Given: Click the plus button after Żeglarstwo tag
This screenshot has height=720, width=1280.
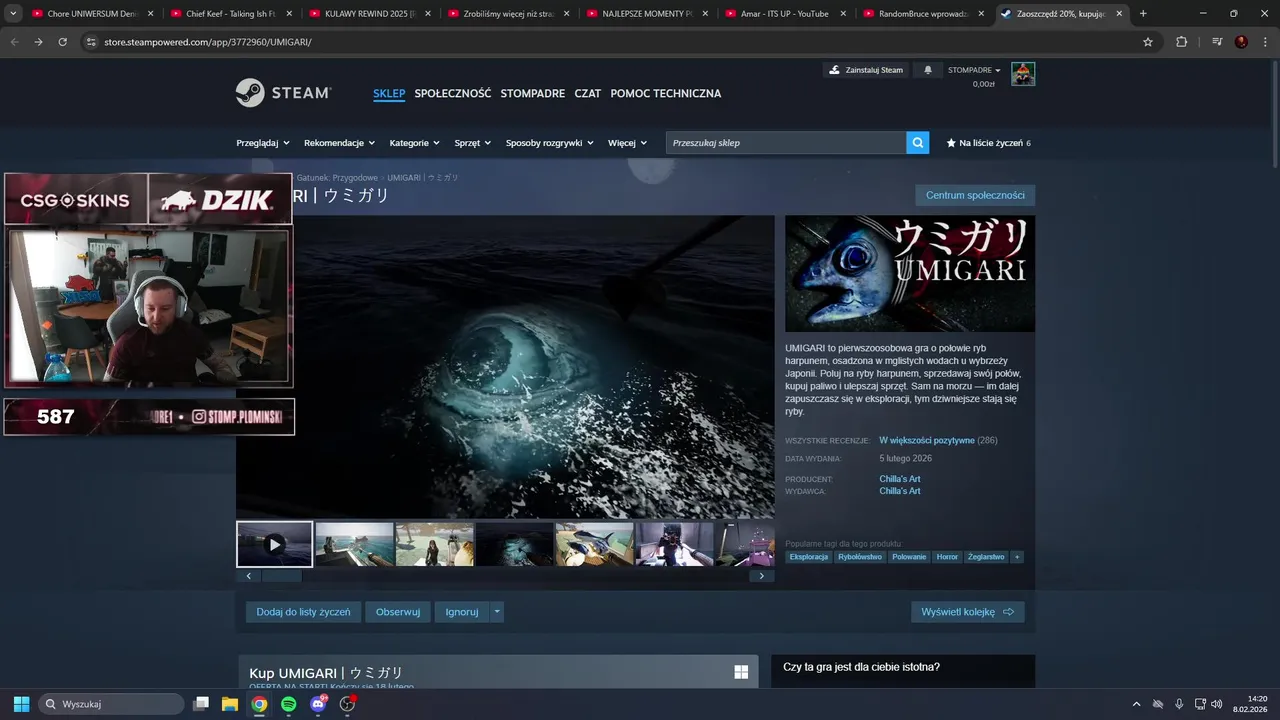Looking at the screenshot, I should click(x=1017, y=557).
